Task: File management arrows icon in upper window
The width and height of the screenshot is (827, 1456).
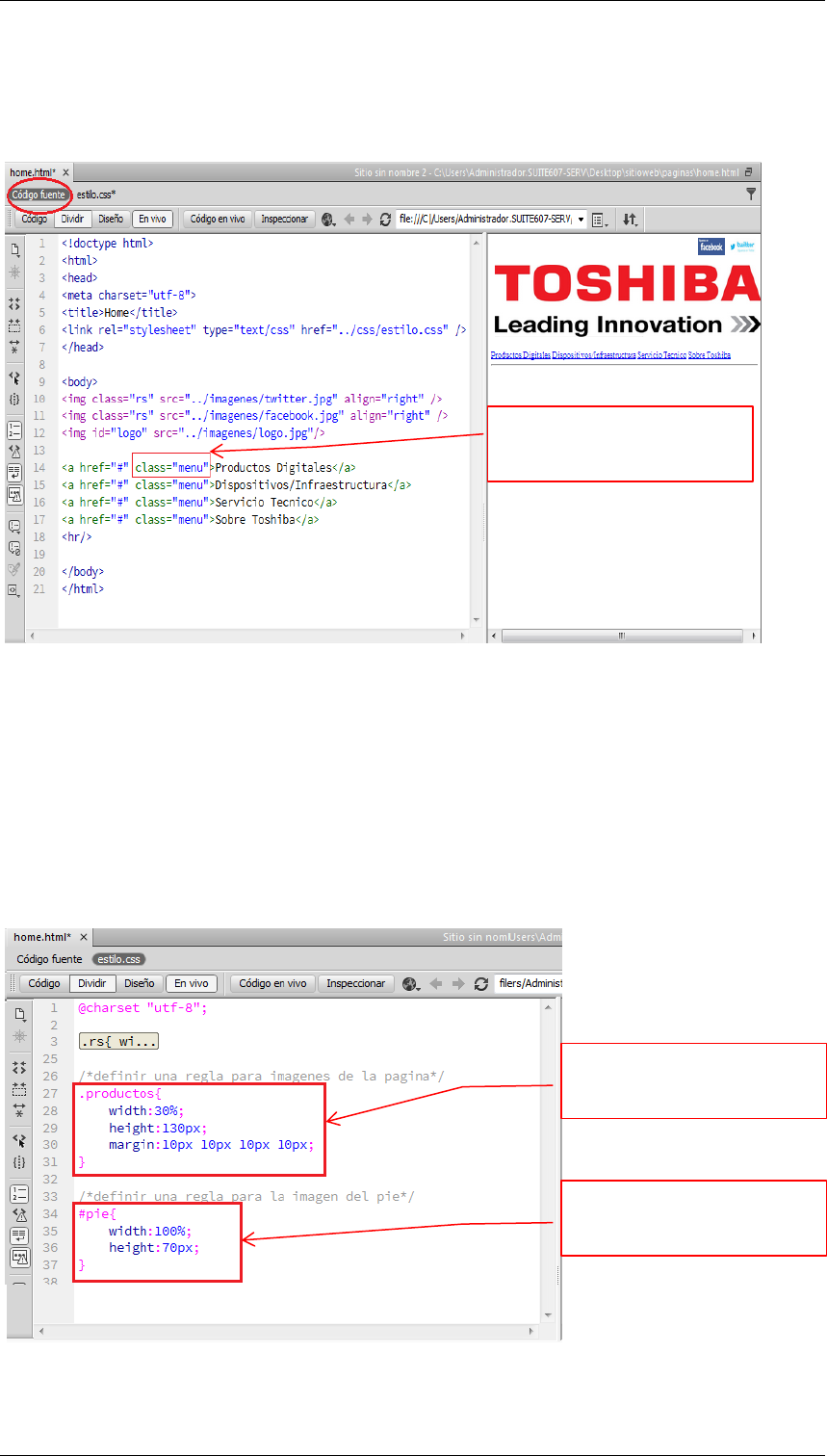Action: pyautogui.click(x=630, y=220)
